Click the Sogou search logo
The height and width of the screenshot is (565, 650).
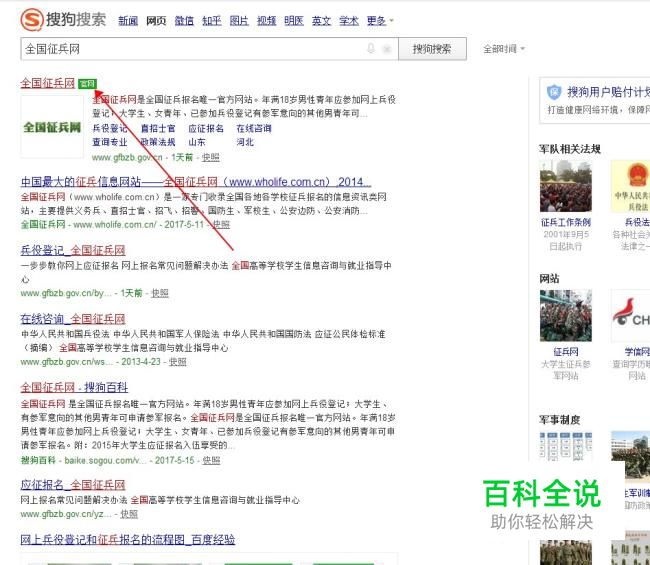(x=63, y=20)
